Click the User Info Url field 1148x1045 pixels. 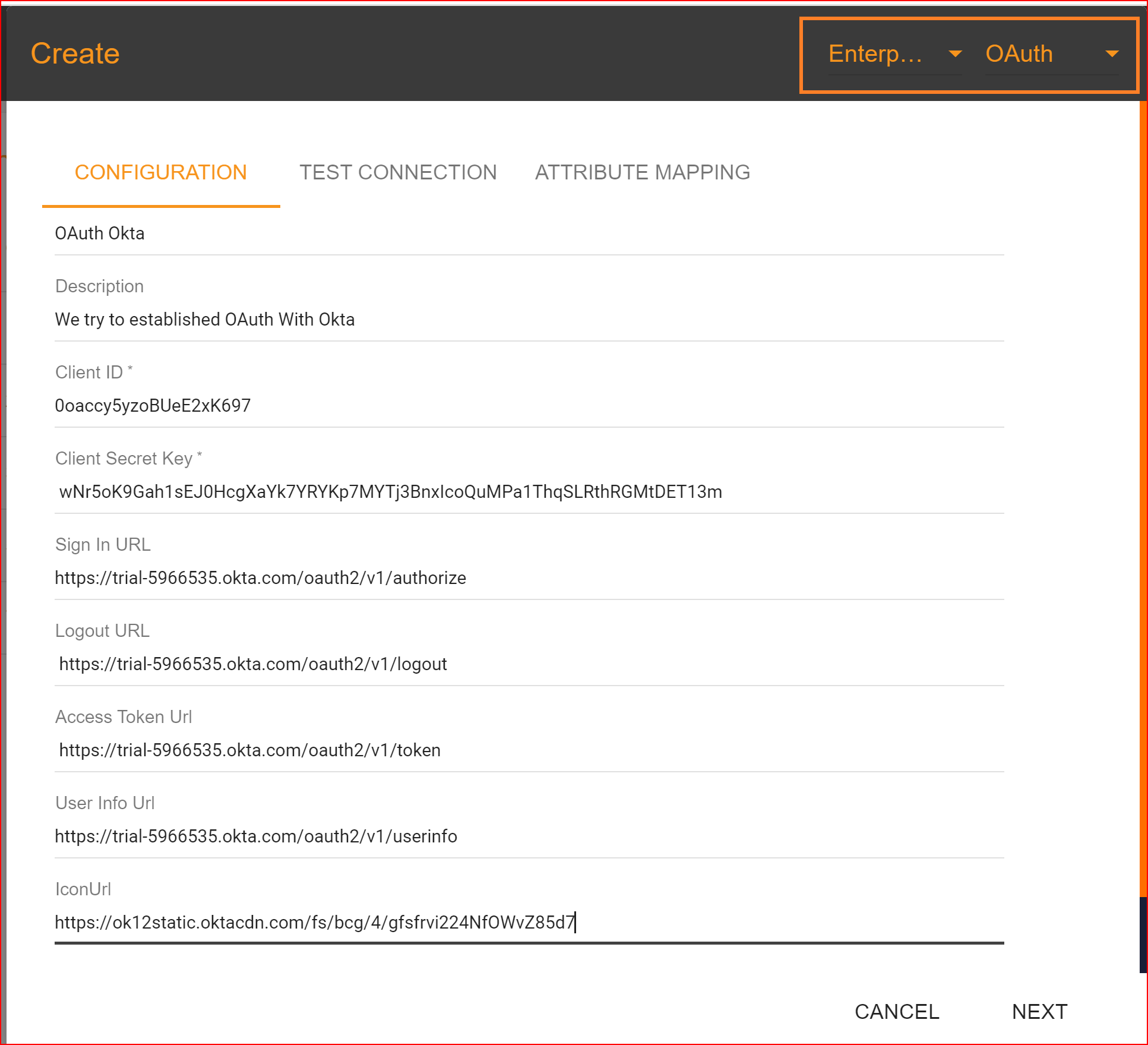pyautogui.click(x=529, y=836)
